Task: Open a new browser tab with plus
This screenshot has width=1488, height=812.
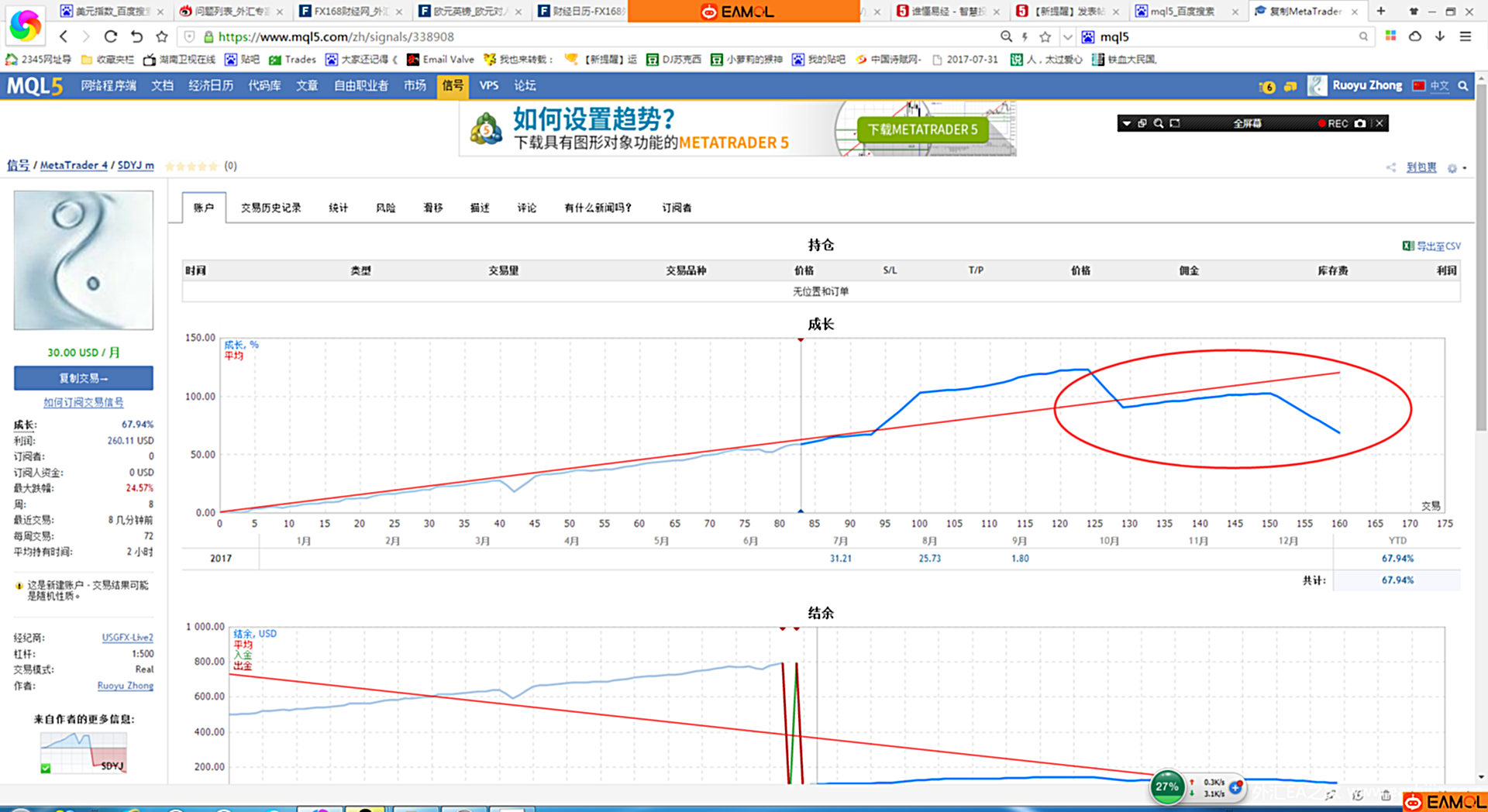Action: click(1381, 11)
